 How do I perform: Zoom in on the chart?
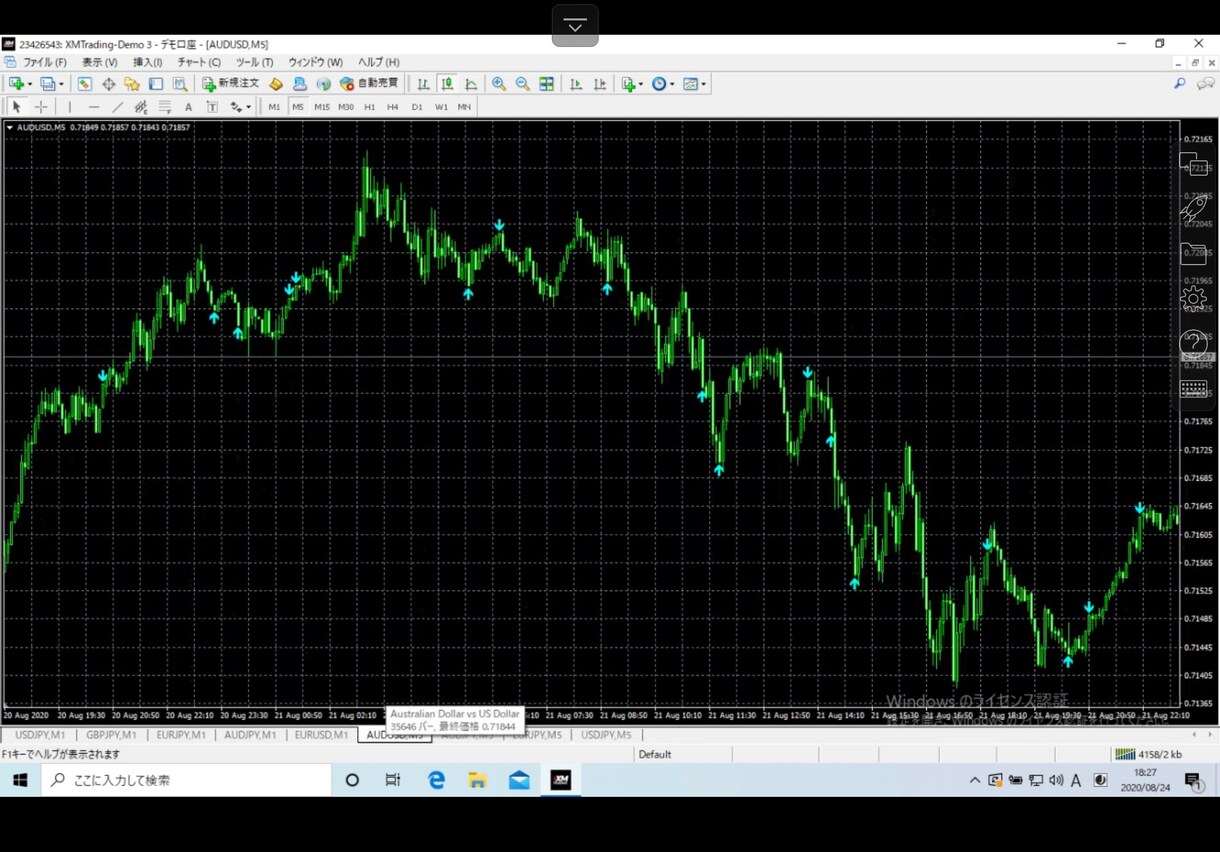498,84
